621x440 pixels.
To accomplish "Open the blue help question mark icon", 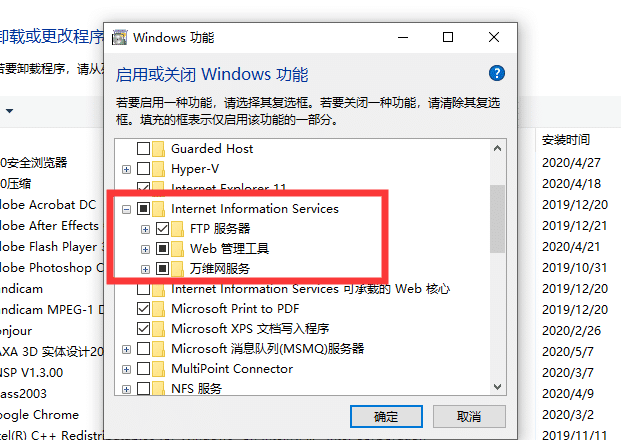I will [497, 73].
